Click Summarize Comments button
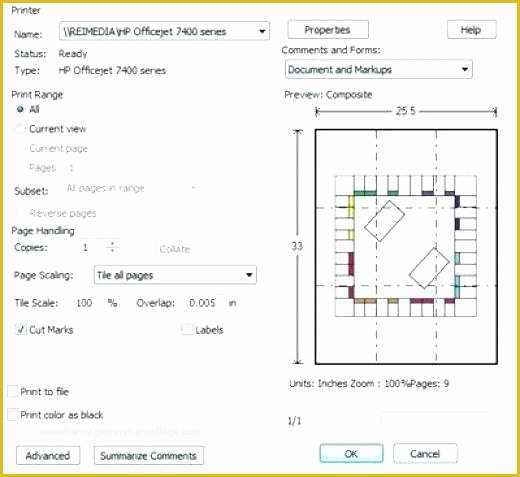This screenshot has height=477, width=520. pyautogui.click(x=149, y=455)
